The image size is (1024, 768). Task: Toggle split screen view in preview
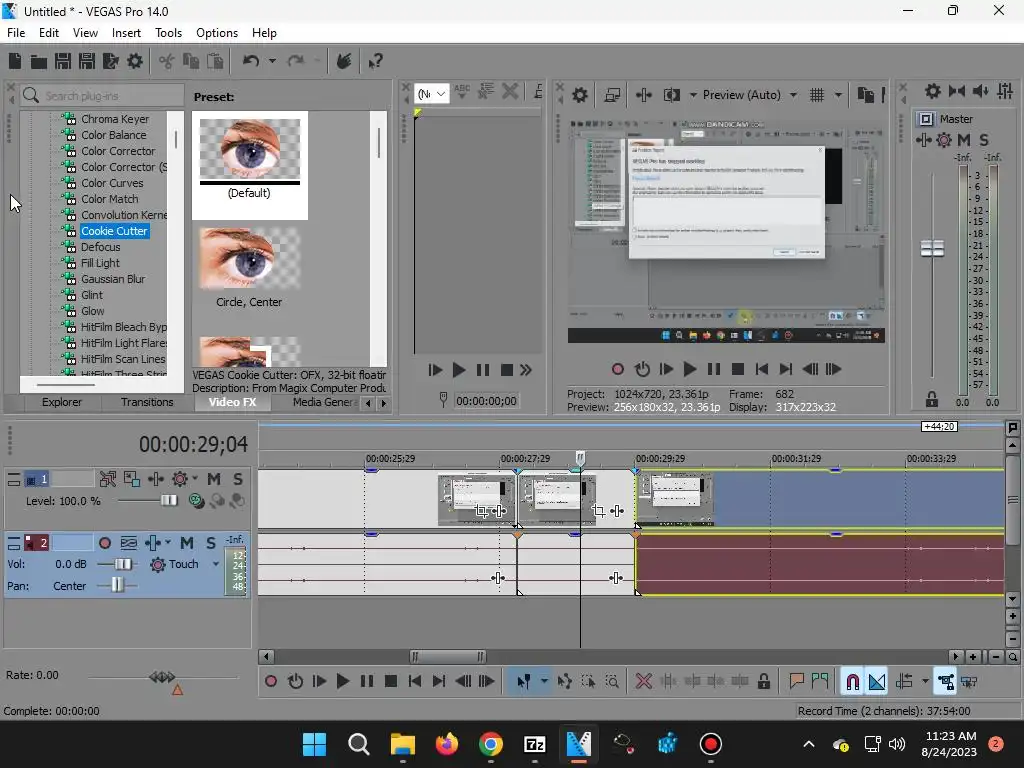(671, 95)
